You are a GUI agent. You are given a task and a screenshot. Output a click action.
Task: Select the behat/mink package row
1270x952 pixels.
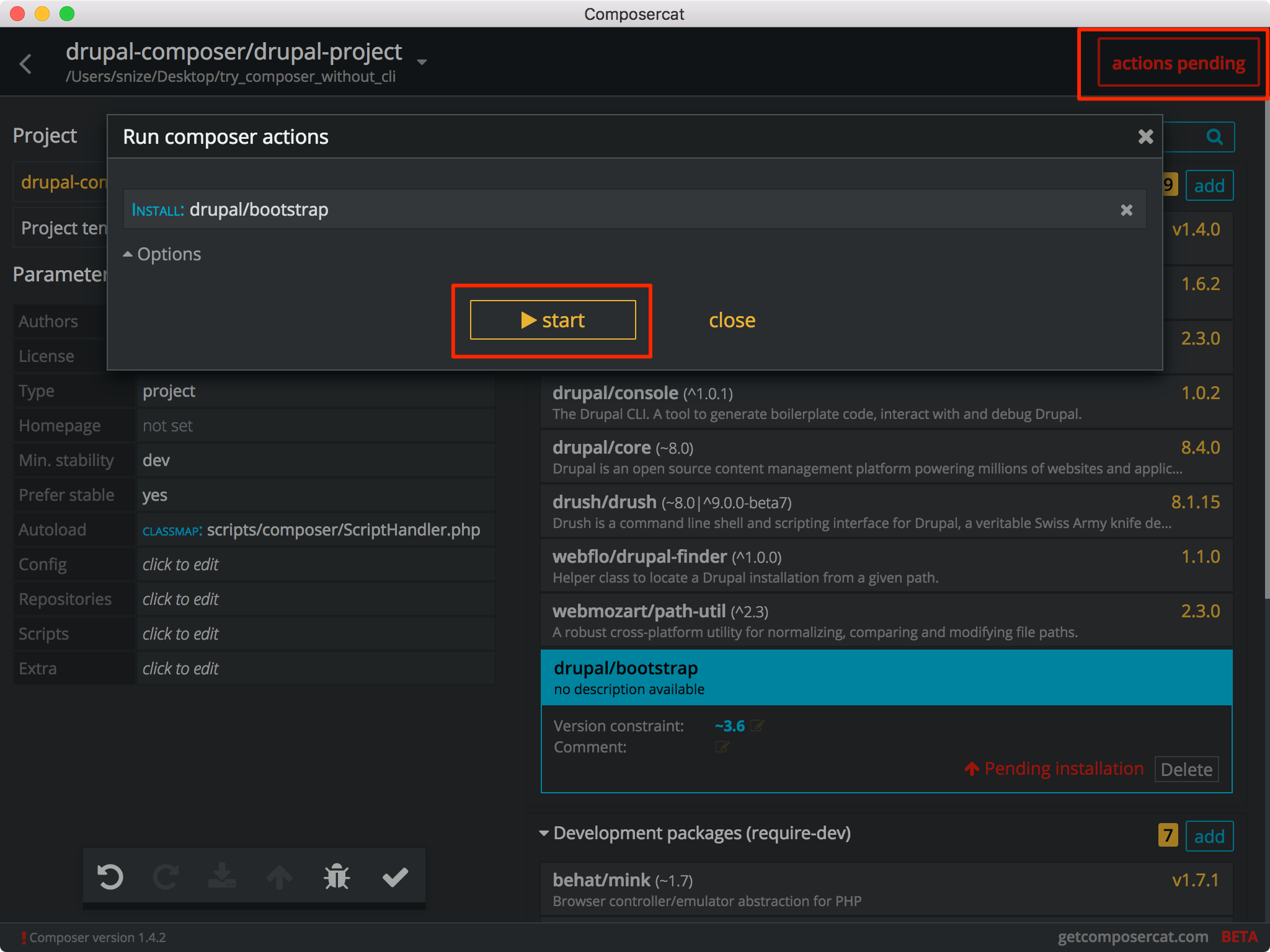(886, 889)
